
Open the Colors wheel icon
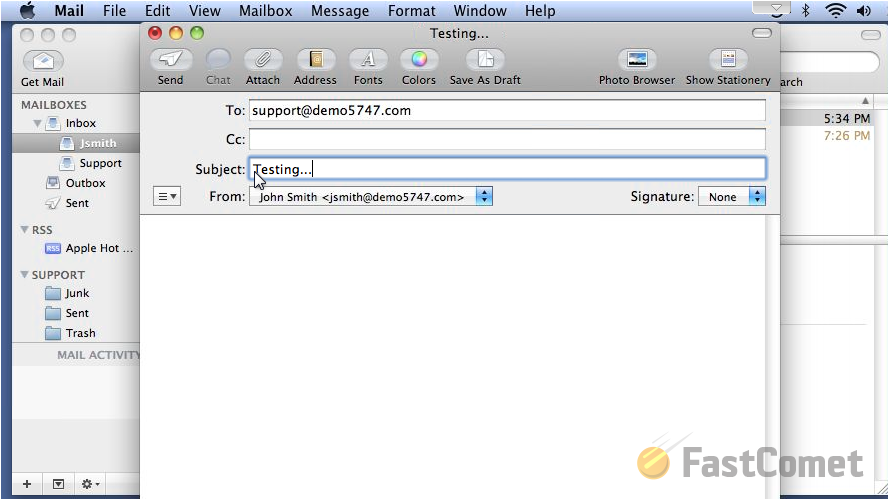419,59
